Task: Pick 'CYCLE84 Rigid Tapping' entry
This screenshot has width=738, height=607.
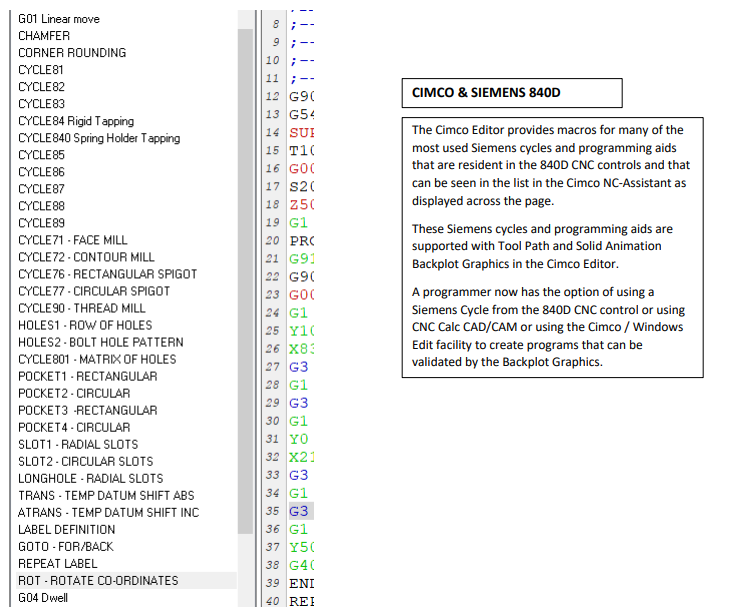Action: click(76, 121)
